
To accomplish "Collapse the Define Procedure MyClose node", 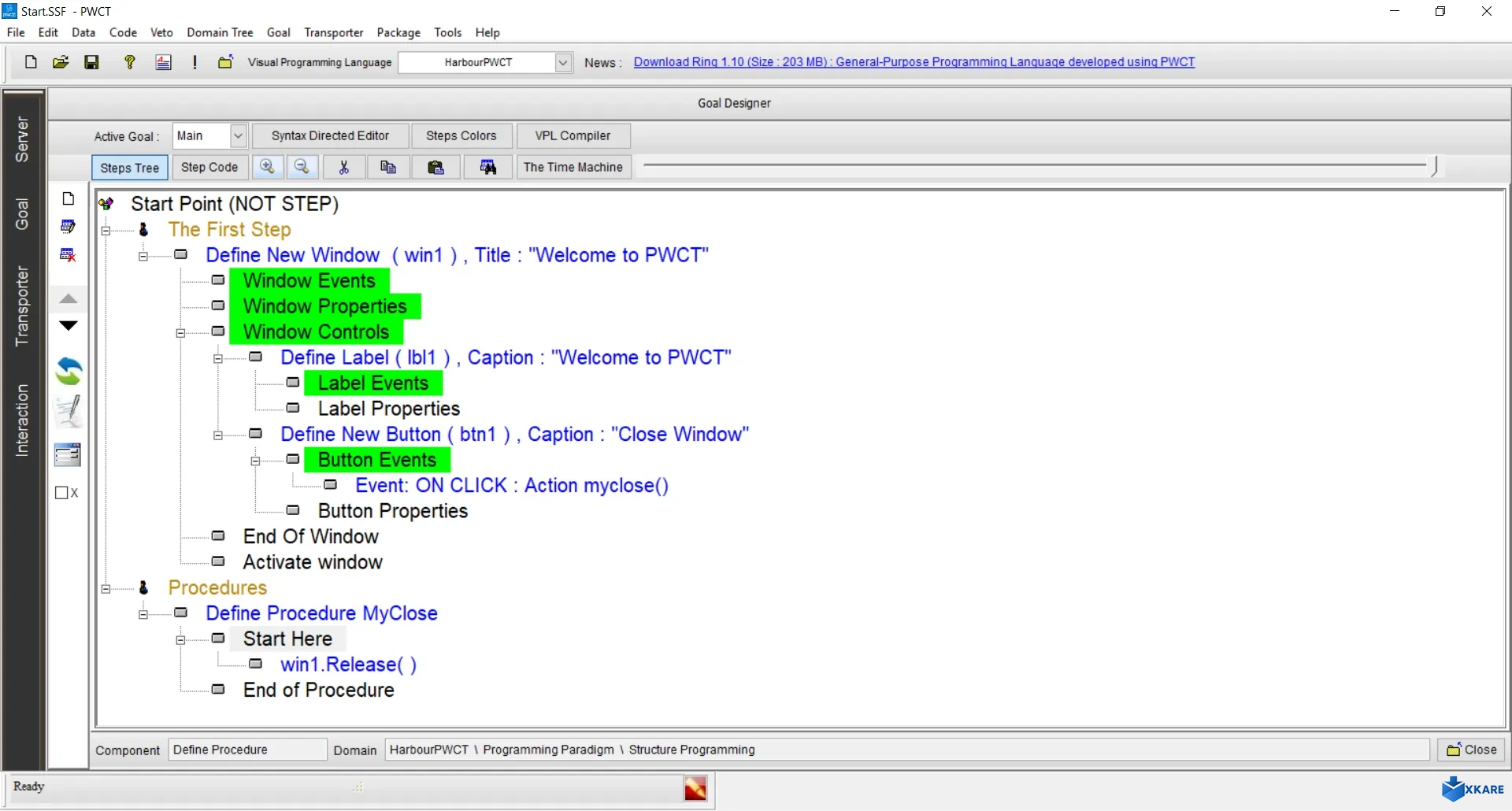I will 143,614.
